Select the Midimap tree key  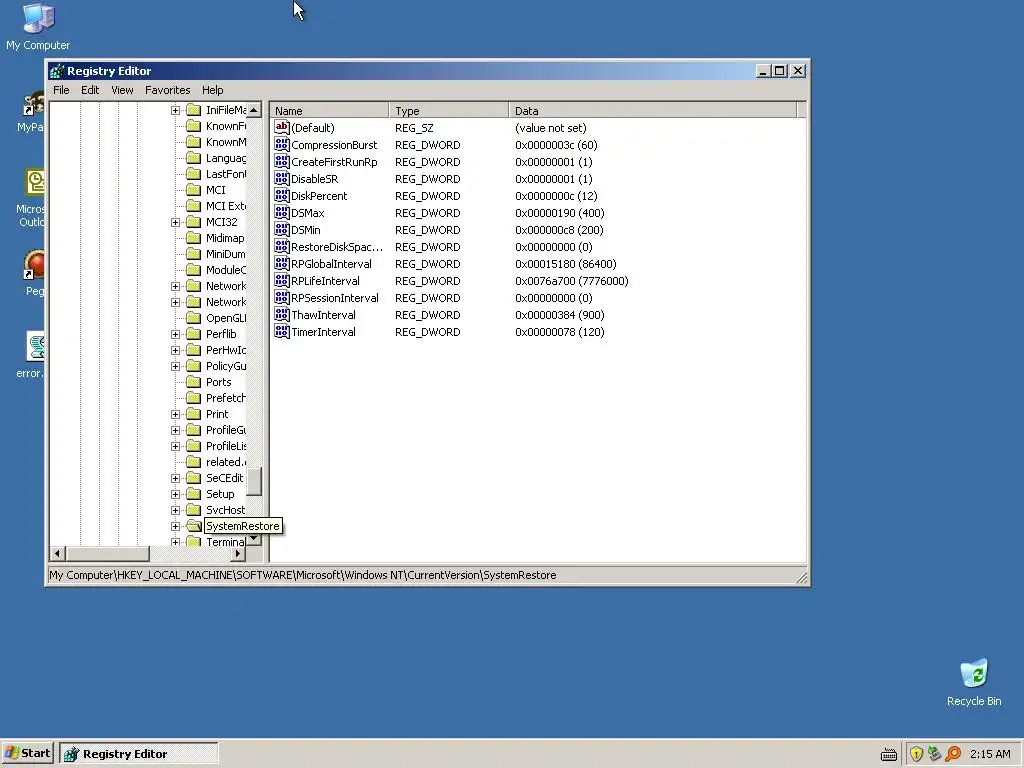pos(225,238)
